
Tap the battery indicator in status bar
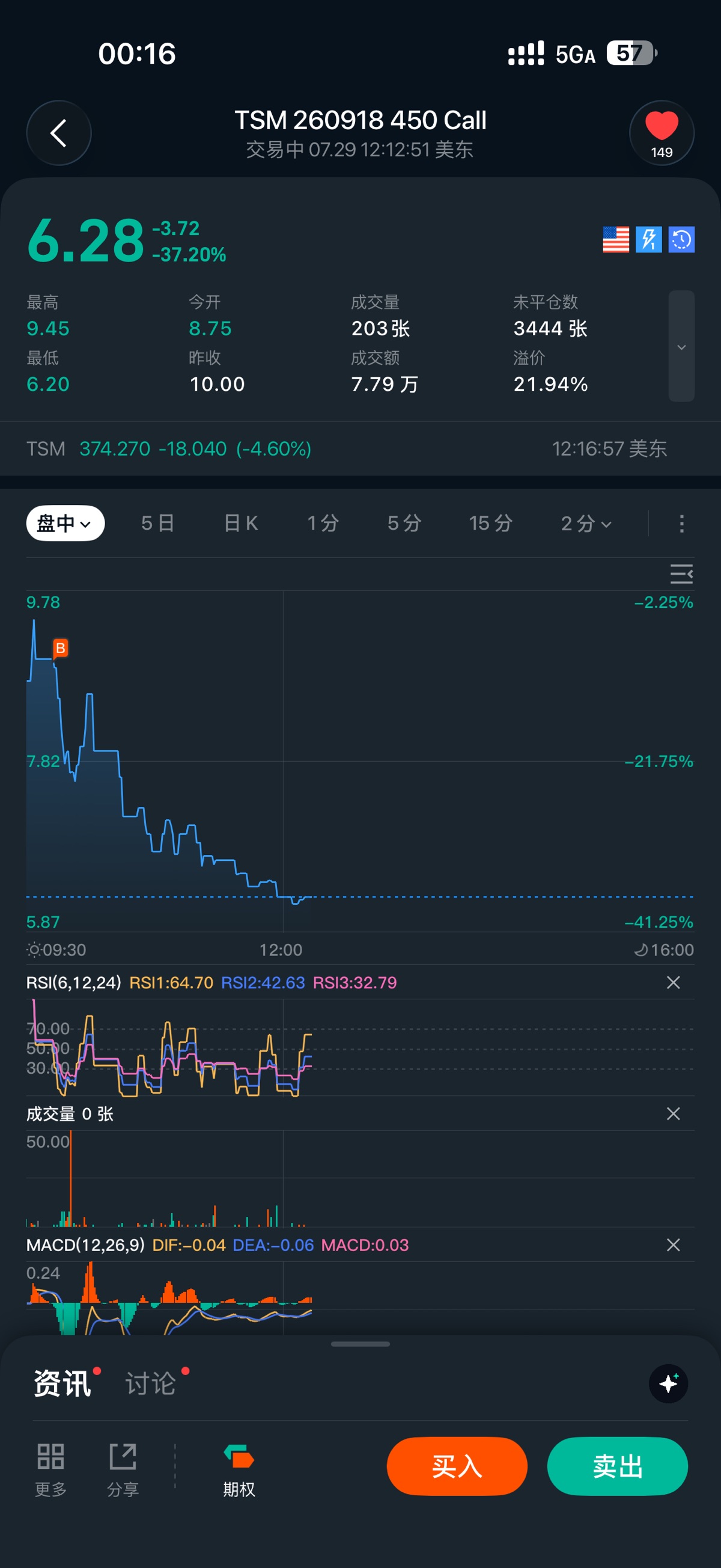631,53
